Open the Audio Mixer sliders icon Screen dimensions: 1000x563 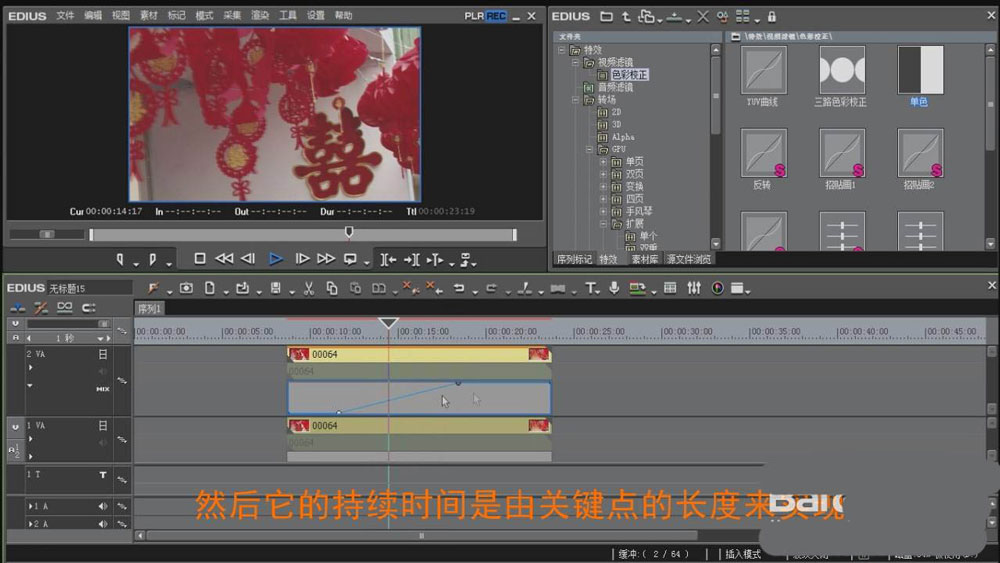pyautogui.click(x=694, y=288)
